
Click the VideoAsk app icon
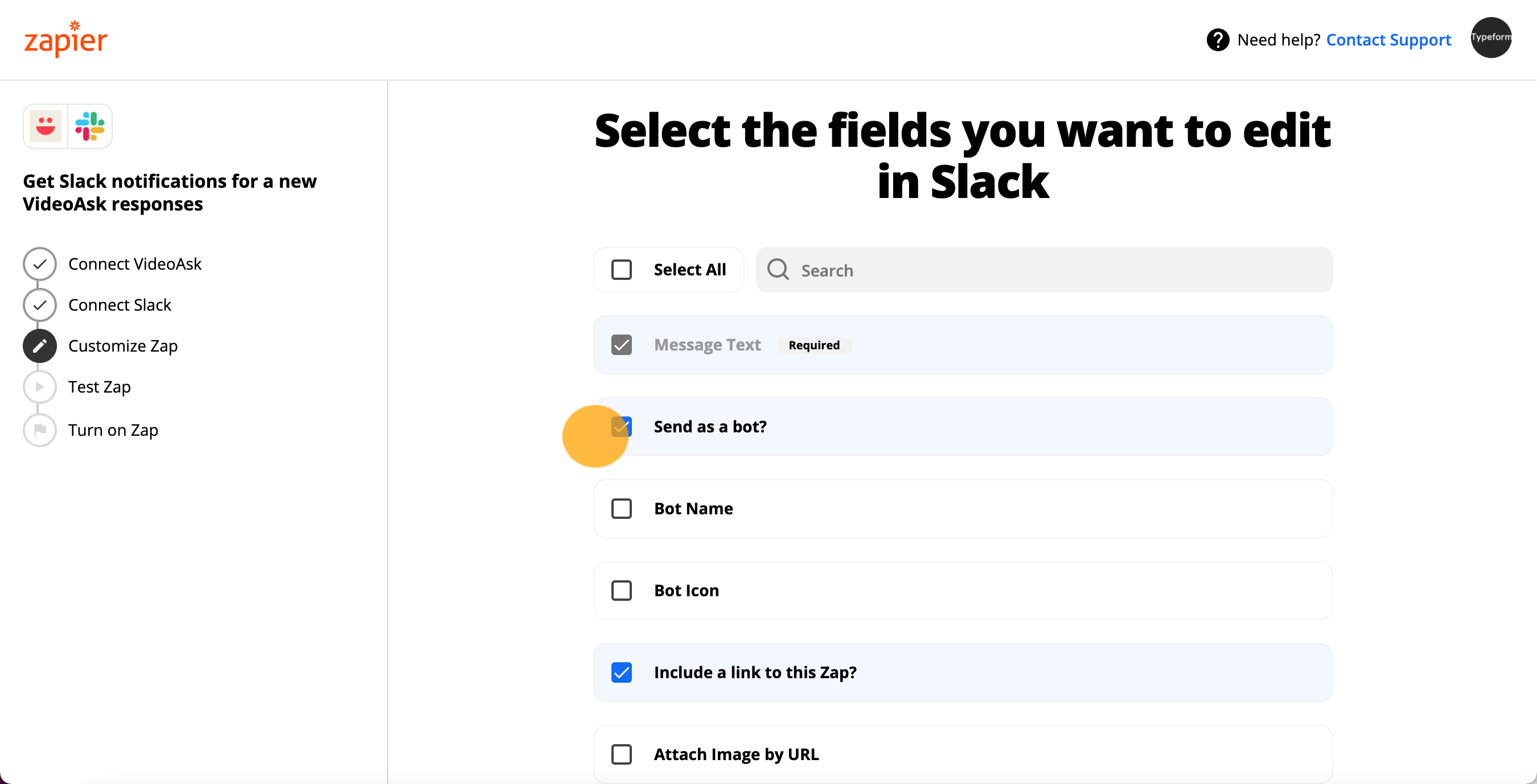pos(46,126)
